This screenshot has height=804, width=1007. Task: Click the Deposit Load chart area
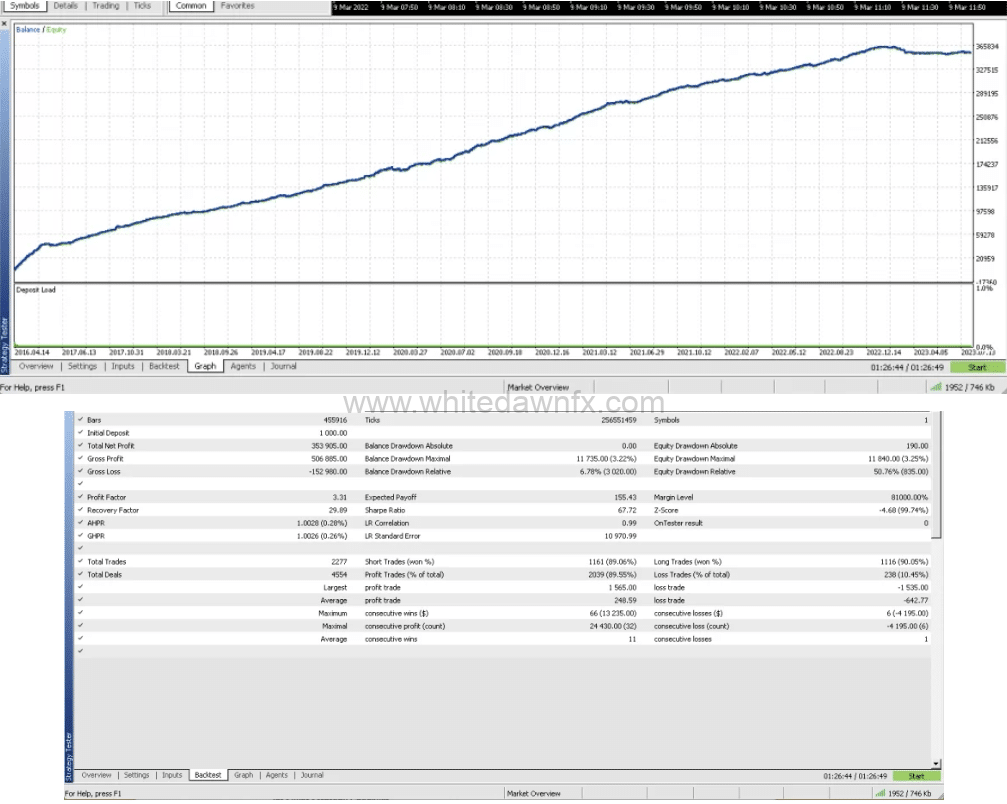(490, 316)
